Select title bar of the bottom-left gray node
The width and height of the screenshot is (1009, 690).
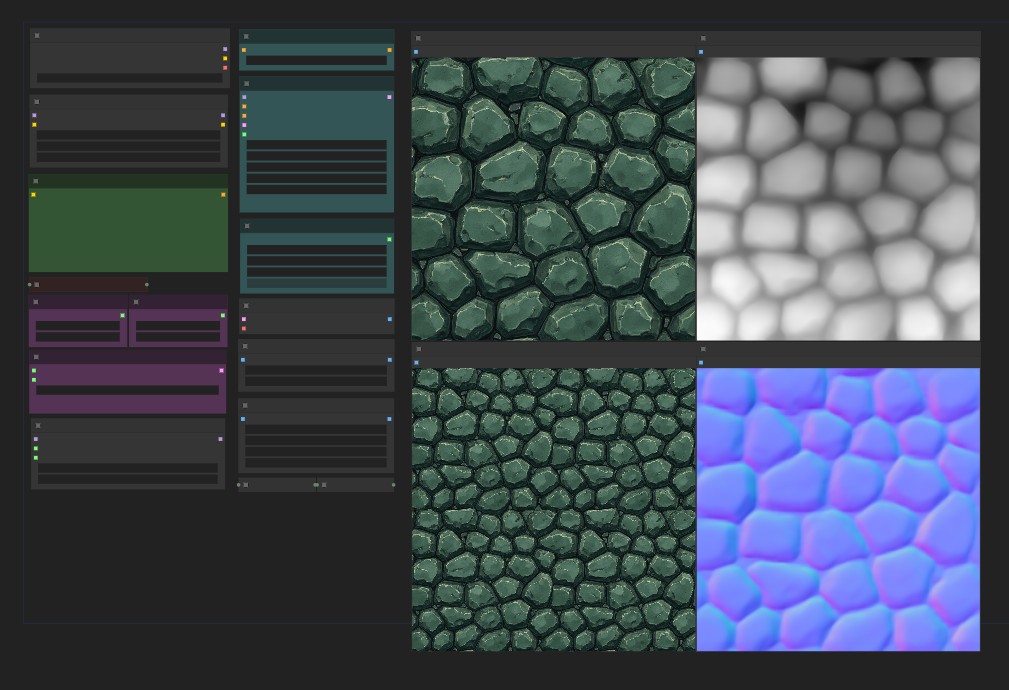click(128, 425)
